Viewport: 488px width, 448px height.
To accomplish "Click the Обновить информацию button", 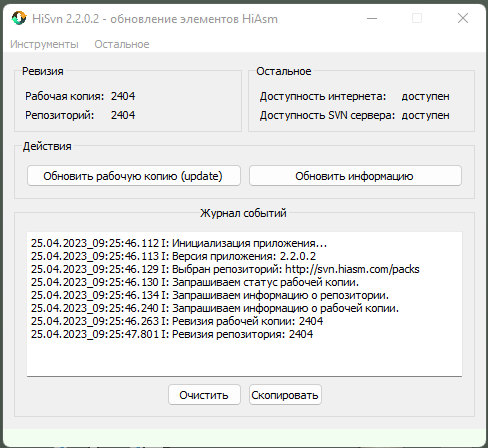I will [355, 176].
